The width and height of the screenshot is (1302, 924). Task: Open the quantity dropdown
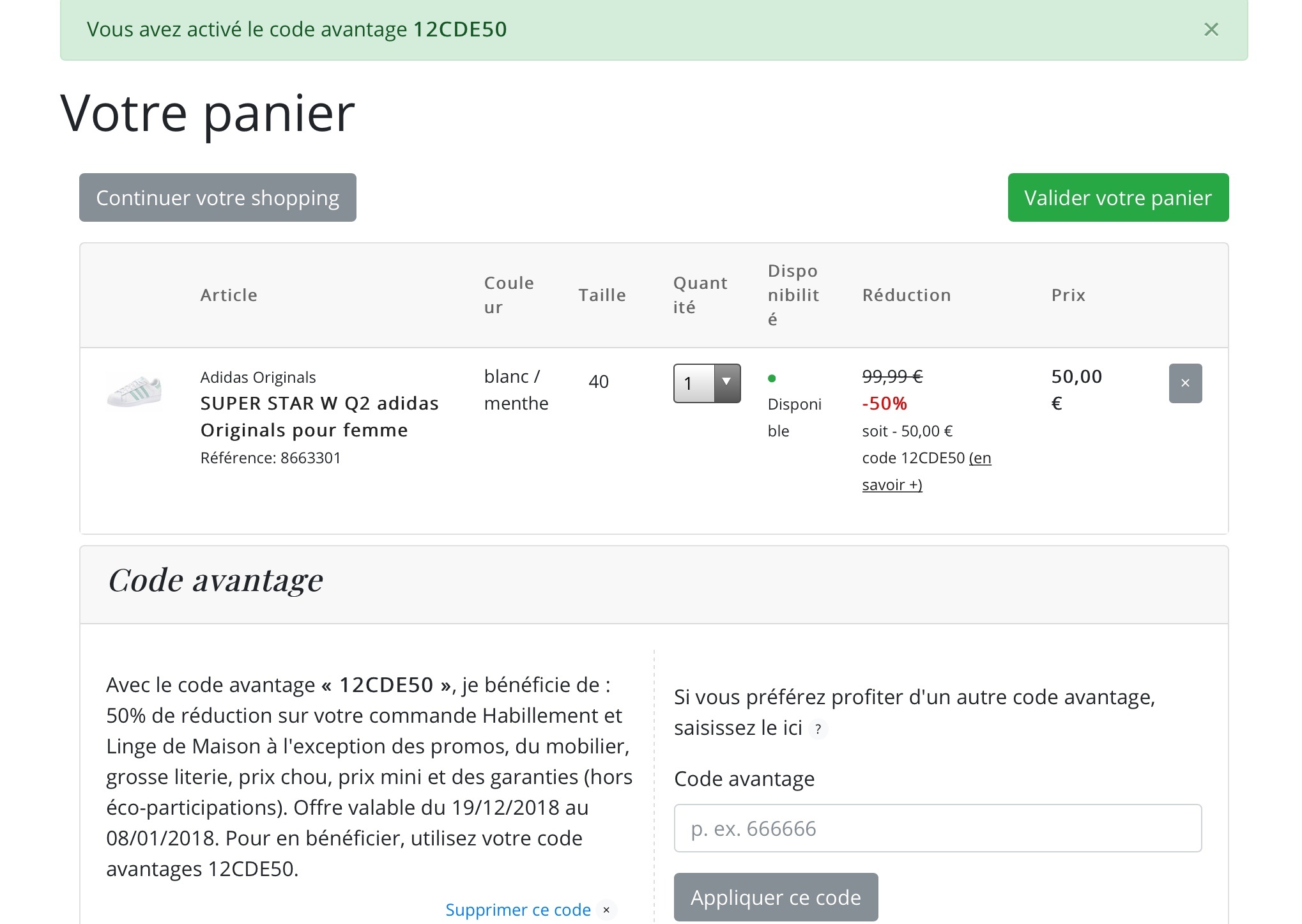(707, 383)
